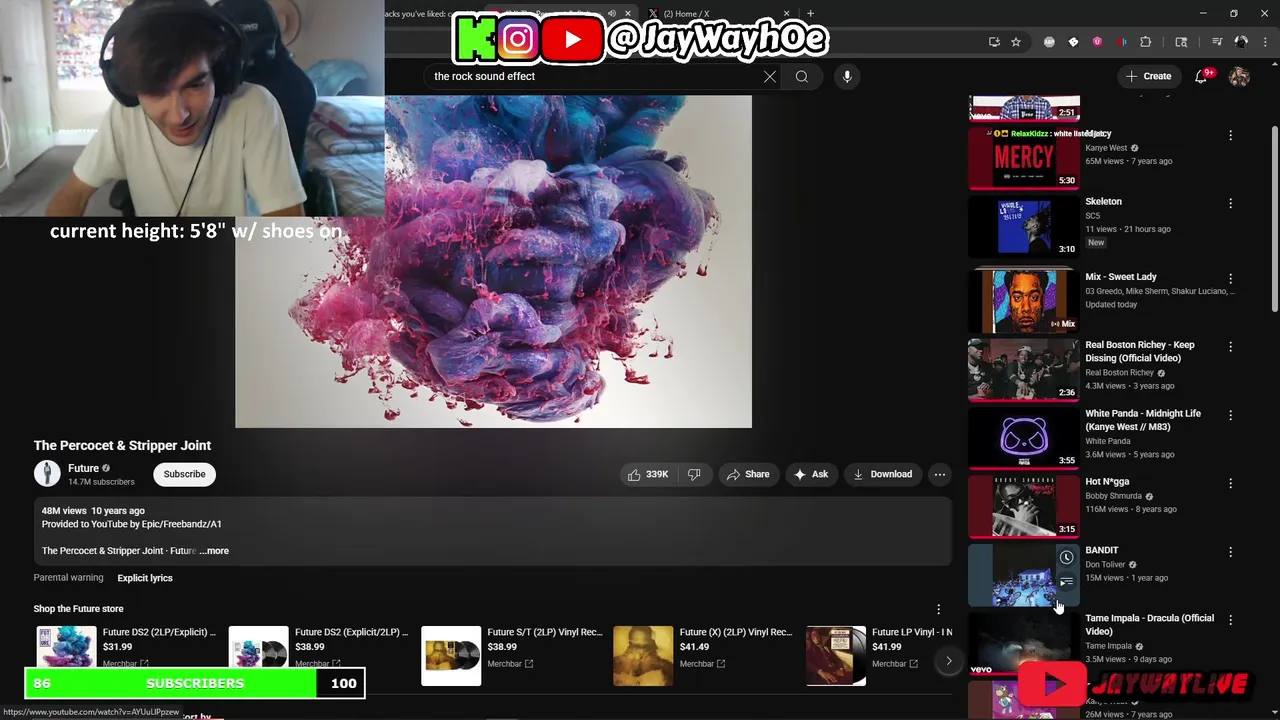This screenshot has height=720, width=1280.
Task: Open the media controls toolbar icon
Action: click(1217, 42)
